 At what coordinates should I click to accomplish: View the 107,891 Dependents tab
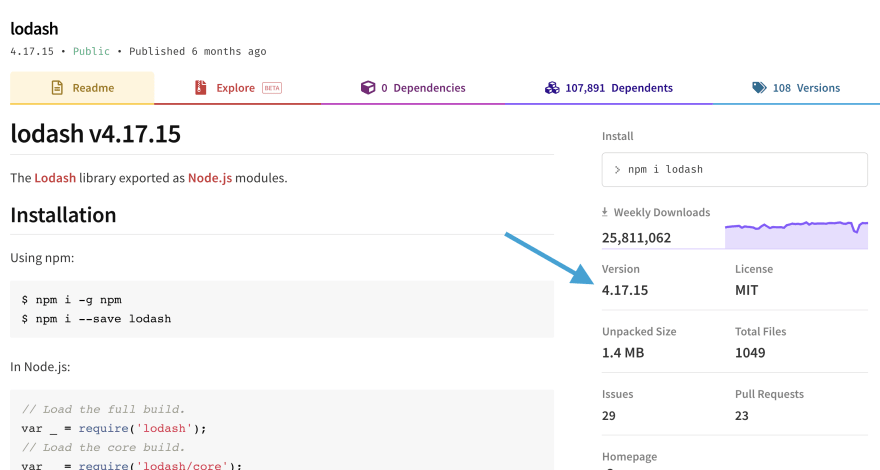click(609, 88)
